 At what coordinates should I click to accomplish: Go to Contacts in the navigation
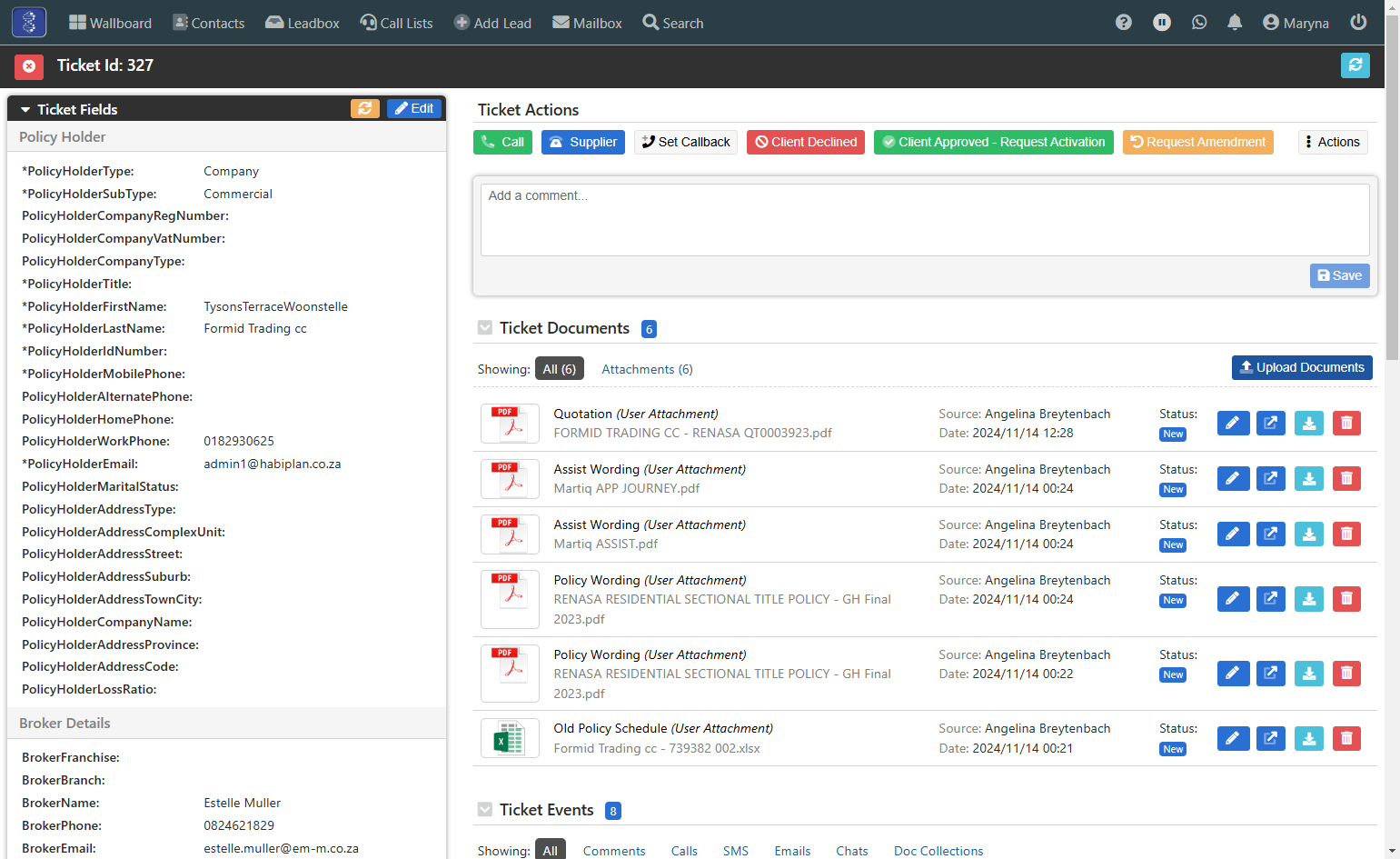(209, 23)
